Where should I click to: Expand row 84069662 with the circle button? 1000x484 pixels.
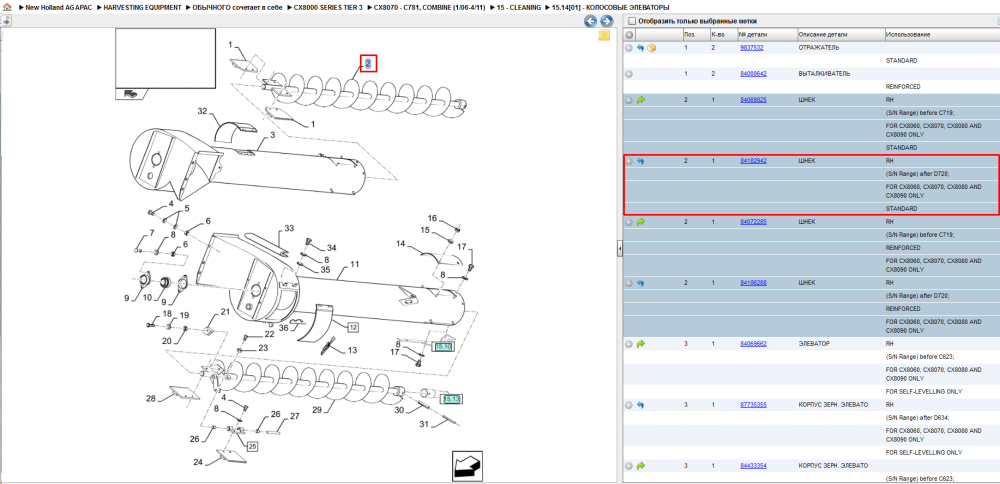tap(629, 344)
